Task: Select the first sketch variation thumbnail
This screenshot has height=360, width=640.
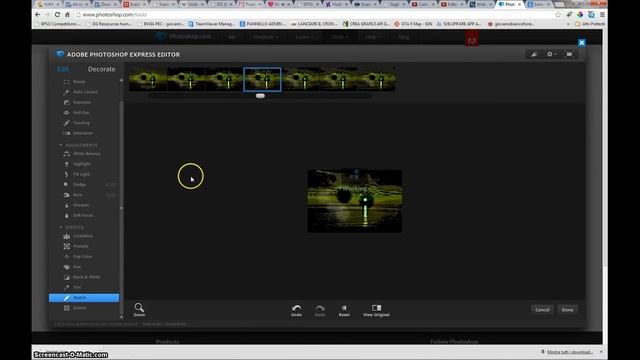Action: coord(148,80)
